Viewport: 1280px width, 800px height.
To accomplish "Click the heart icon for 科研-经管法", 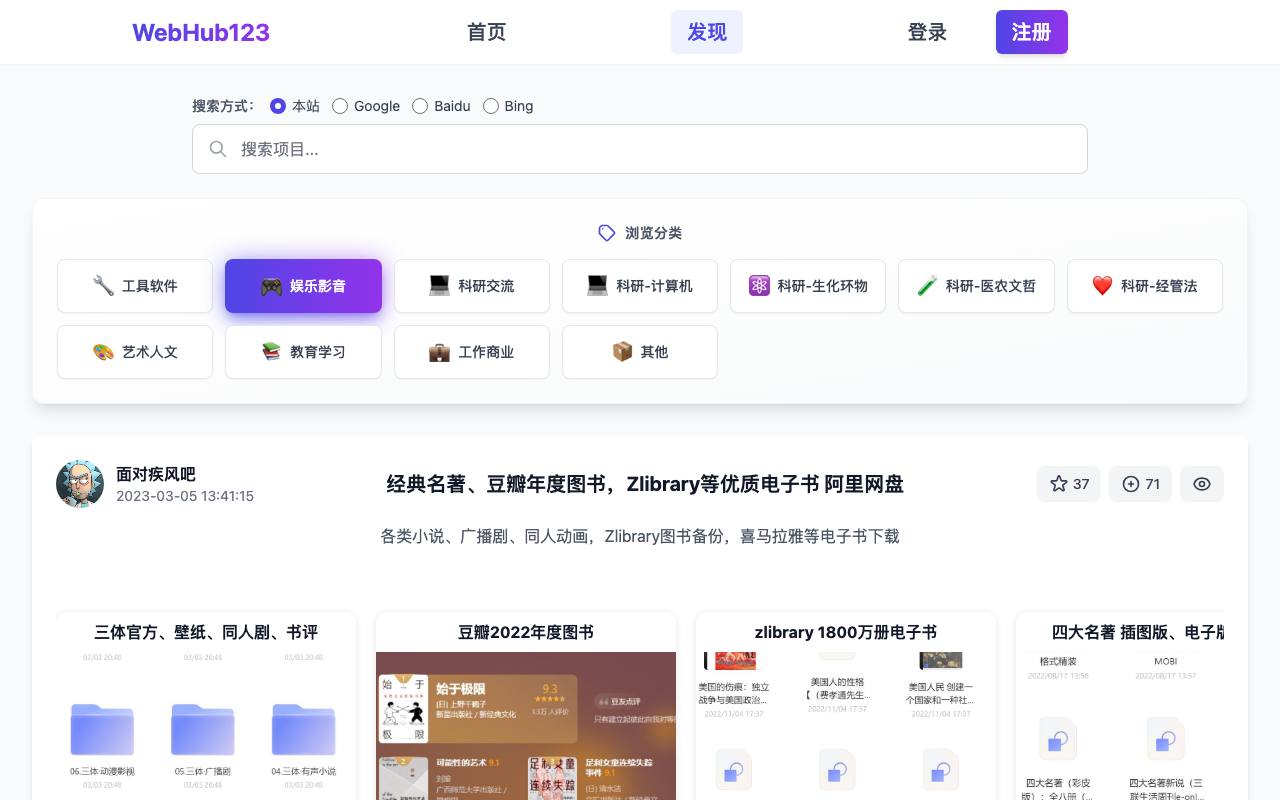I will [x=1102, y=286].
